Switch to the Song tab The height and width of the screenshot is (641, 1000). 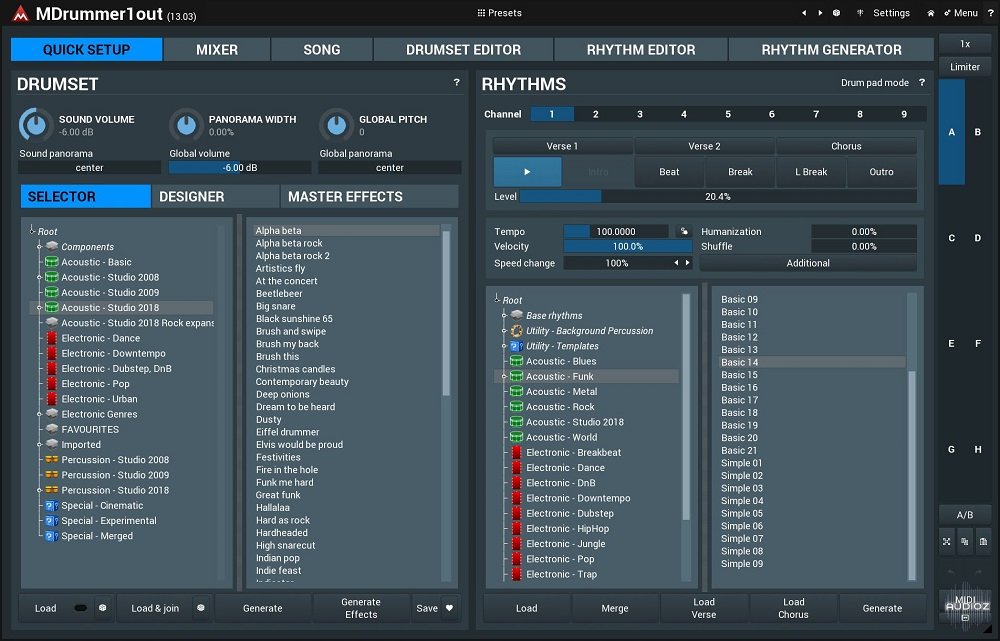[321, 50]
